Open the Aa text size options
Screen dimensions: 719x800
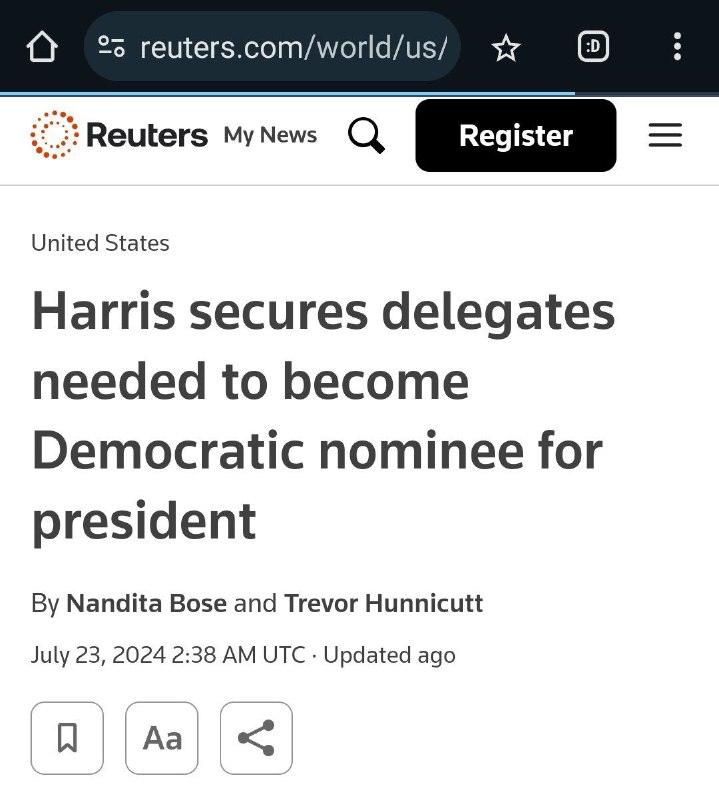pos(162,738)
